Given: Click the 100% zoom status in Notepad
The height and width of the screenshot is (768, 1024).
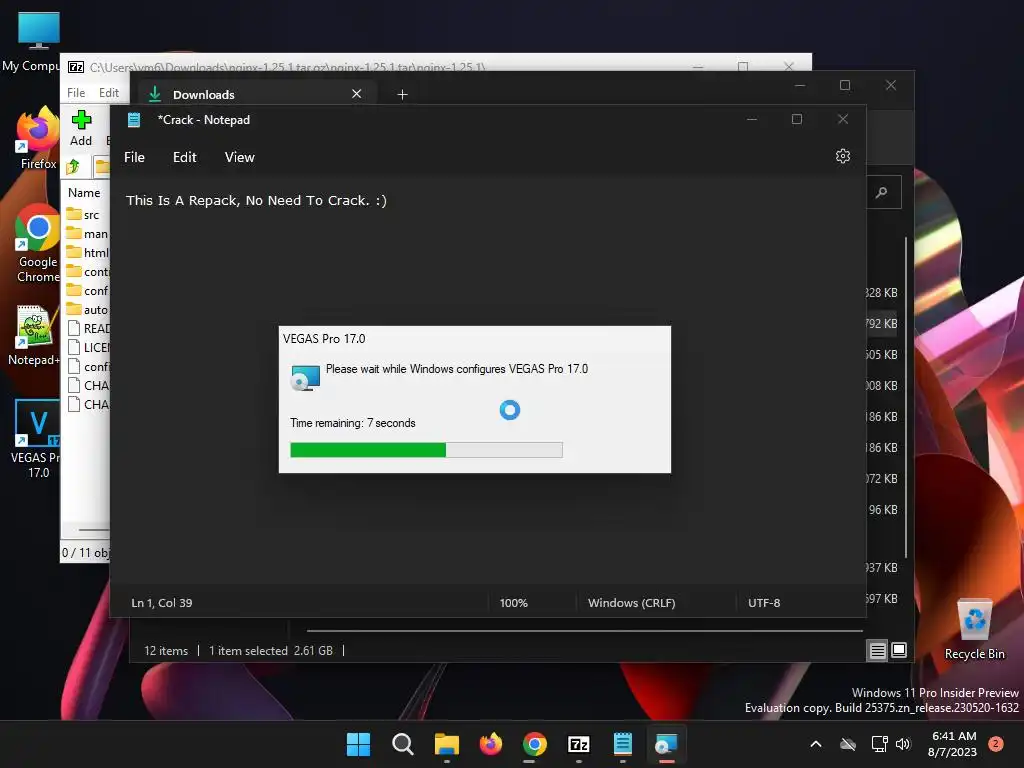Looking at the screenshot, I should [513, 603].
